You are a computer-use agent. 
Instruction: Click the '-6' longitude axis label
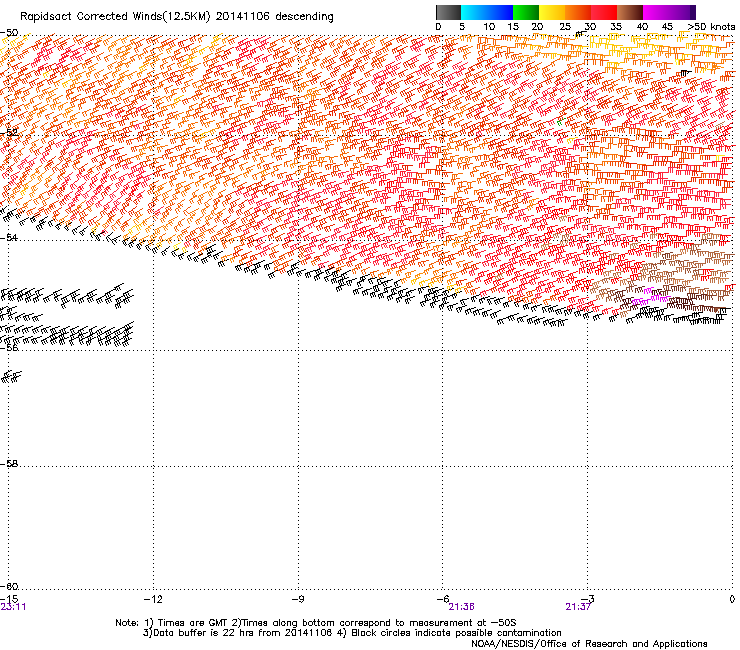tap(443, 599)
